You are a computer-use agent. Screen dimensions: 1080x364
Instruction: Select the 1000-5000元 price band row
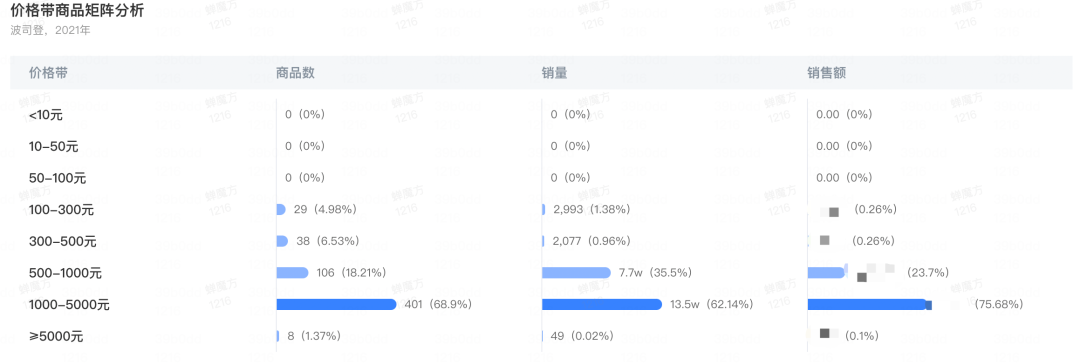point(540,305)
